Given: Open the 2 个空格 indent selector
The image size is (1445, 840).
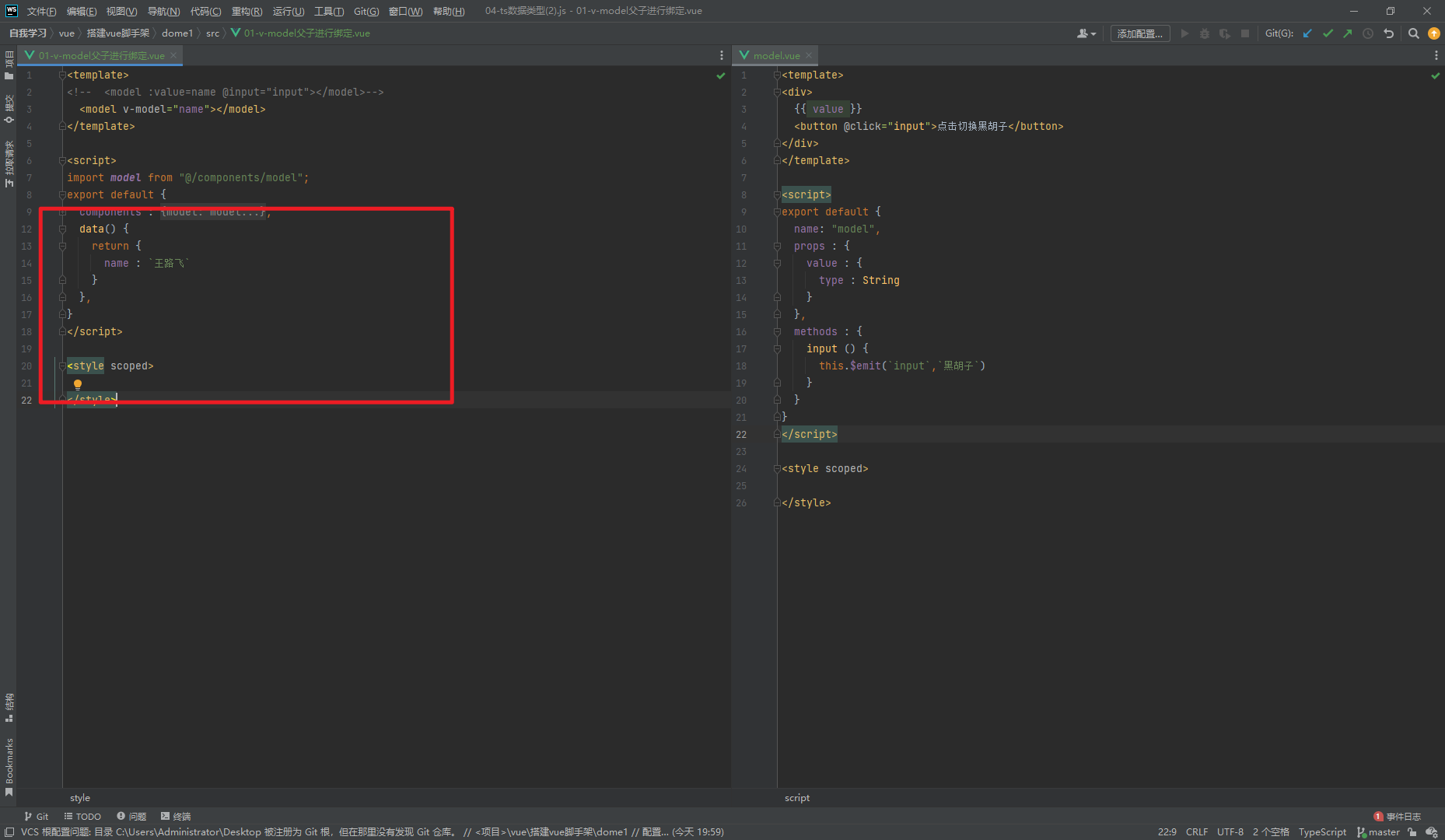Looking at the screenshot, I should pyautogui.click(x=1271, y=832).
